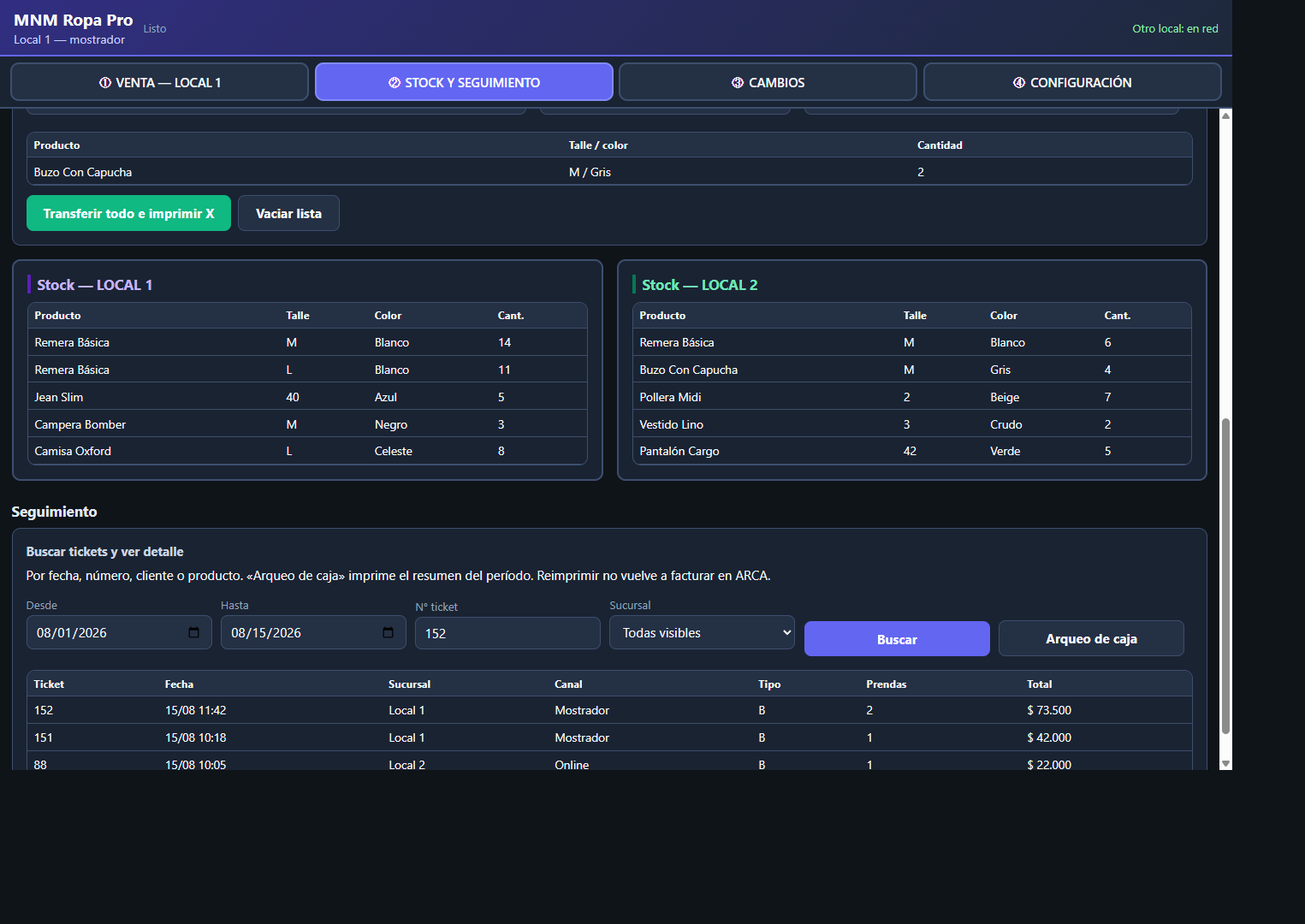Click the icon on the CAMBIOS tab
Viewport: 1305px width, 924px height.
[738, 83]
